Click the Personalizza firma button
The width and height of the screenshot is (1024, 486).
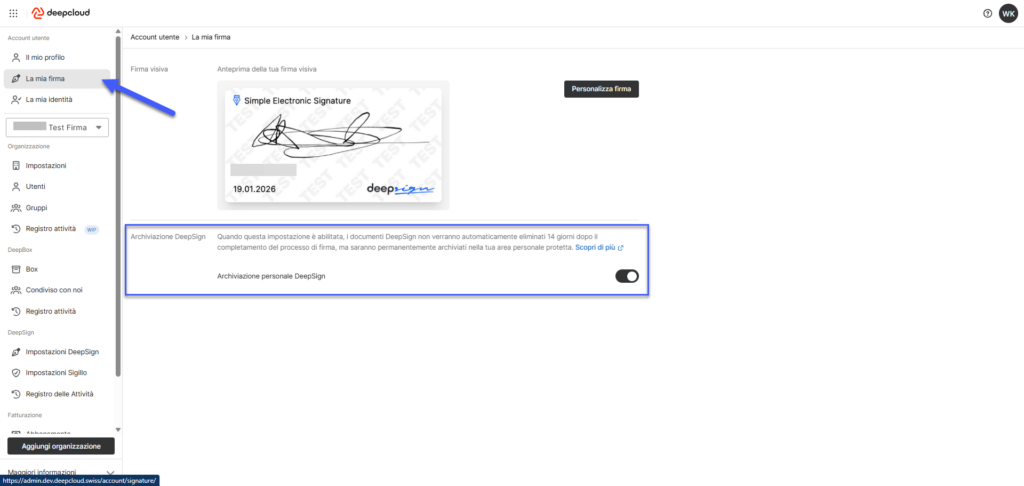coord(601,89)
